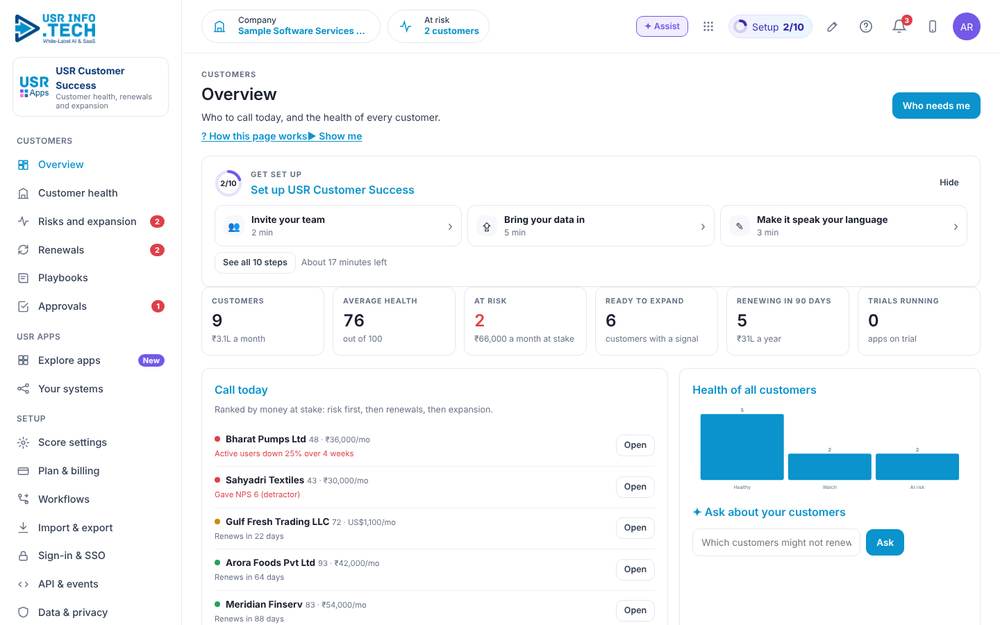This screenshot has width=1000, height=625.
Task: Click the Your systems share icon
Action: tap(23, 389)
